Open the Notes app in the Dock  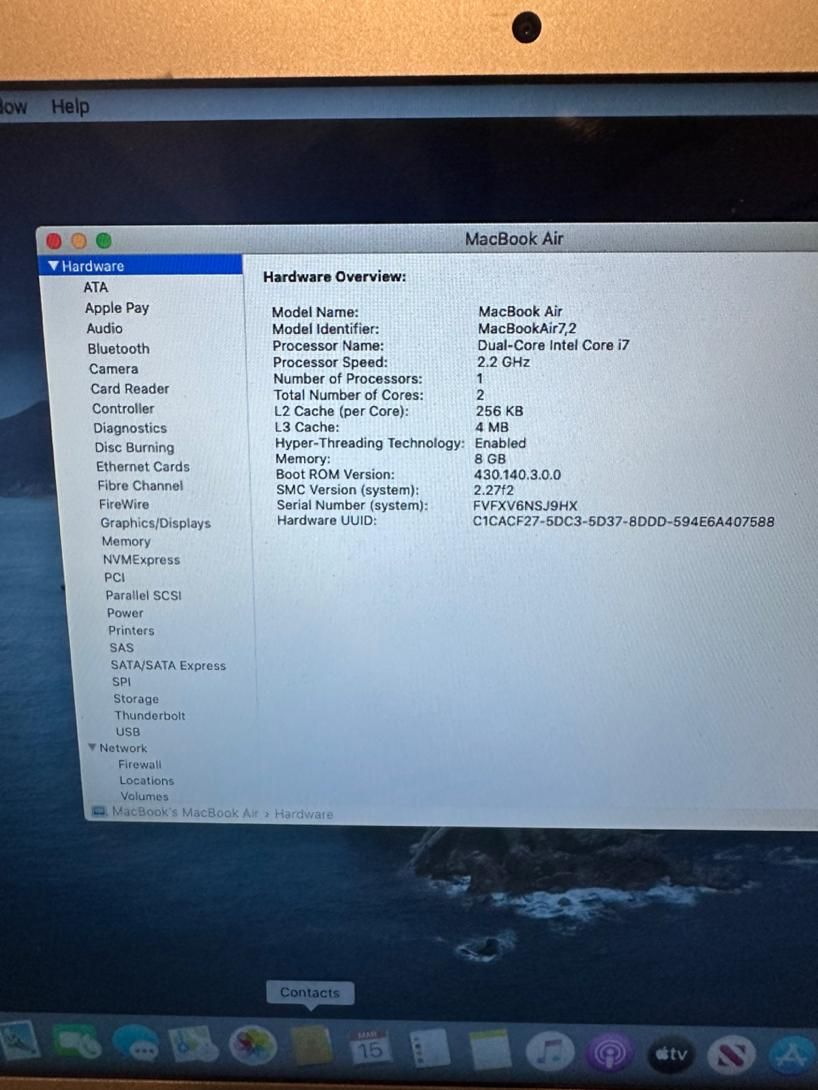coord(490,1049)
